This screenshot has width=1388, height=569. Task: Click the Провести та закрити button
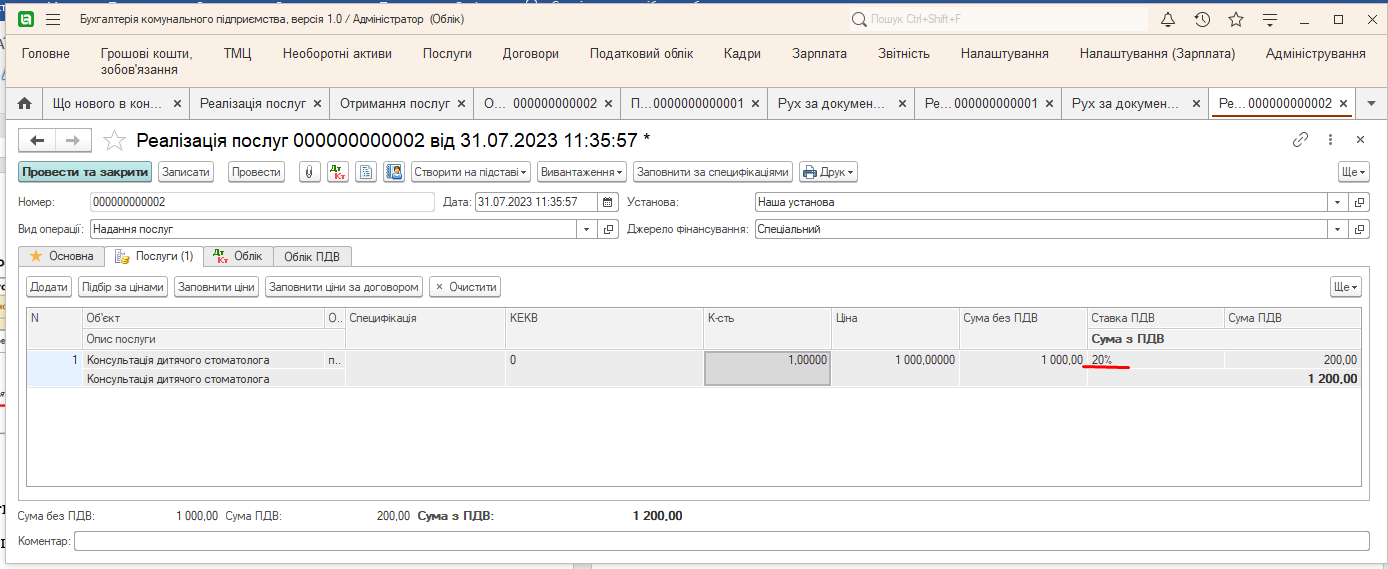[85, 172]
